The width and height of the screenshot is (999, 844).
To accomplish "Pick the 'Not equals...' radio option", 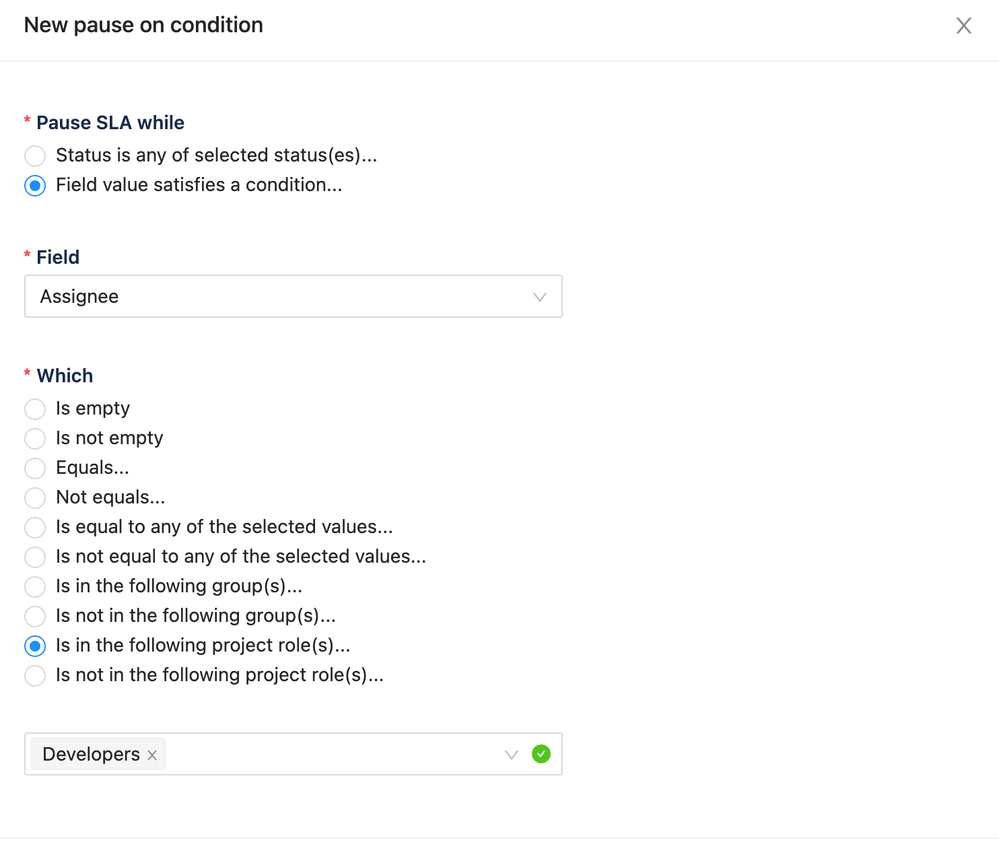I will coord(35,498).
